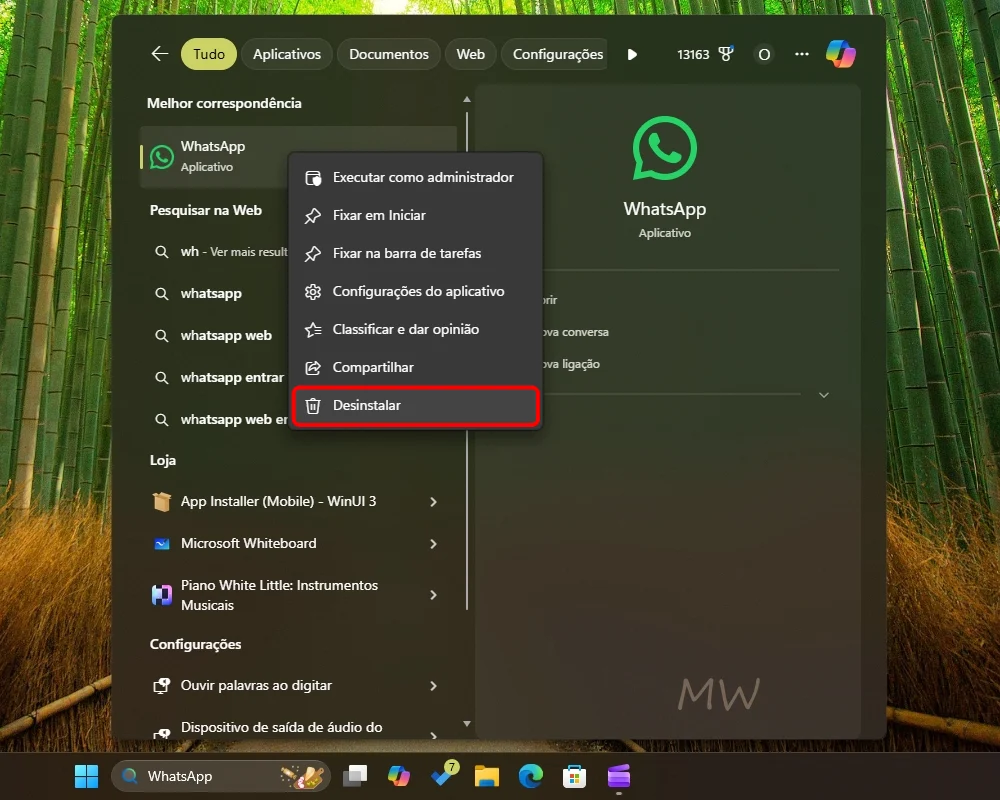
Task: Open the 13163 rewards points badge
Action: [x=705, y=54]
